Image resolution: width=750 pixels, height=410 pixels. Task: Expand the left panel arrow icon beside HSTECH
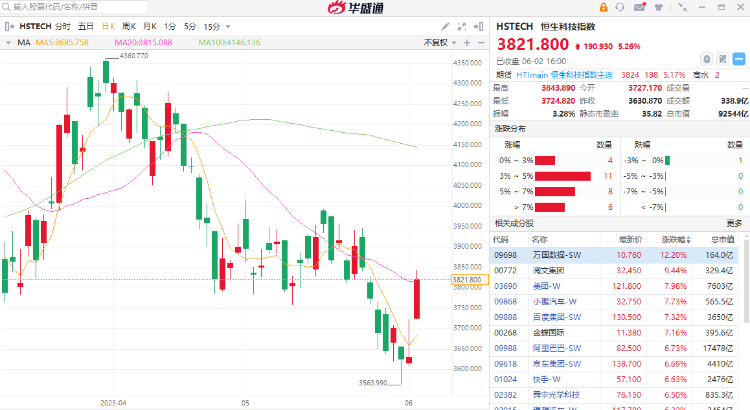(x=10, y=27)
